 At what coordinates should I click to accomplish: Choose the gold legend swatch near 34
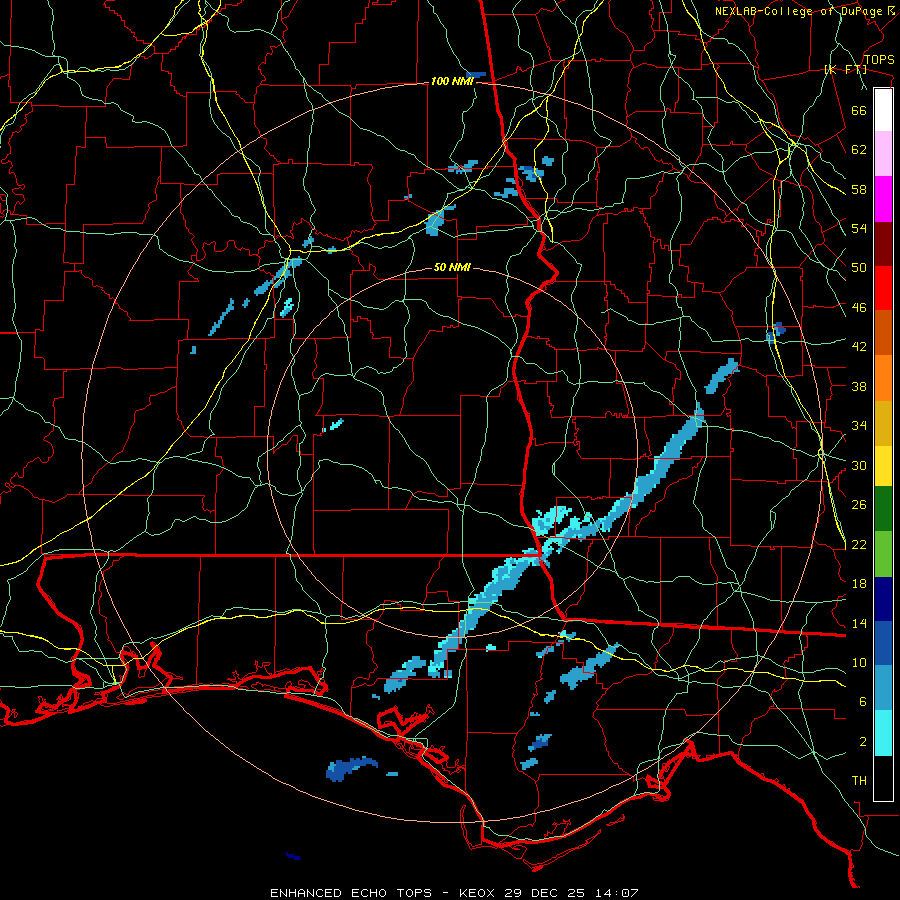click(x=883, y=423)
